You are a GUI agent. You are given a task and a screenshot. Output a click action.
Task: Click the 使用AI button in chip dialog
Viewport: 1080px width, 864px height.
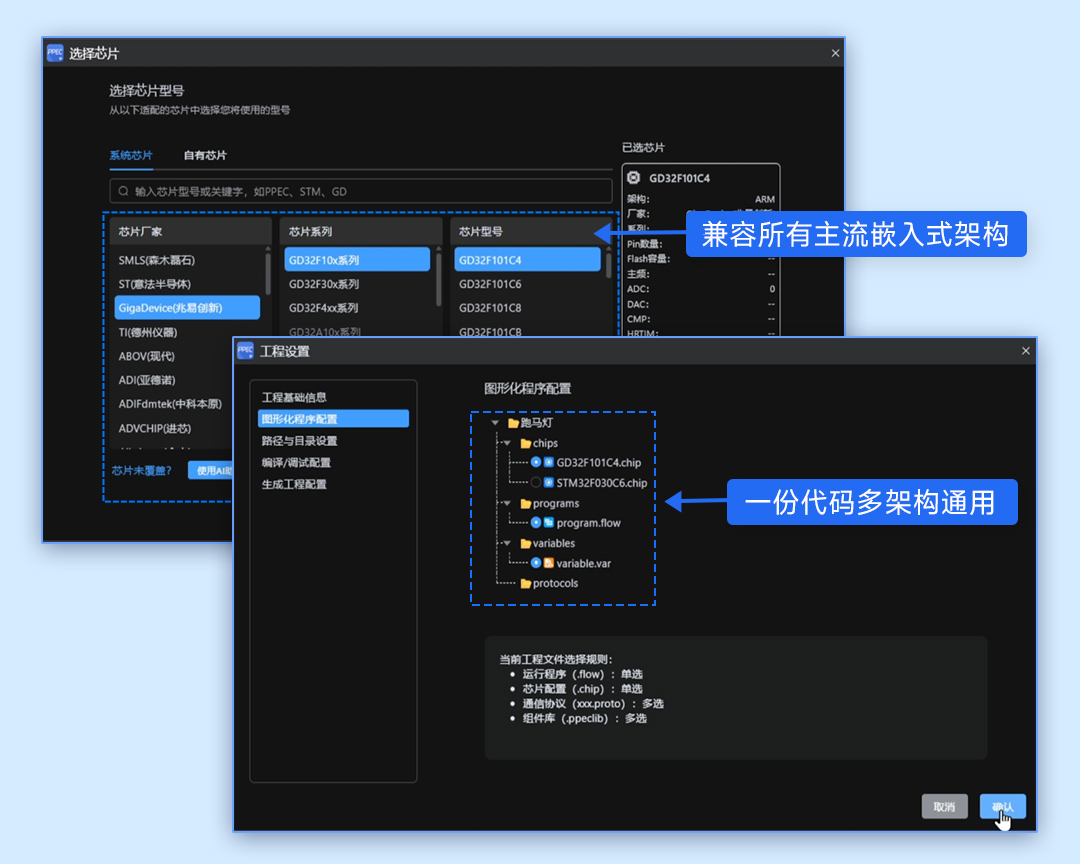coord(212,471)
